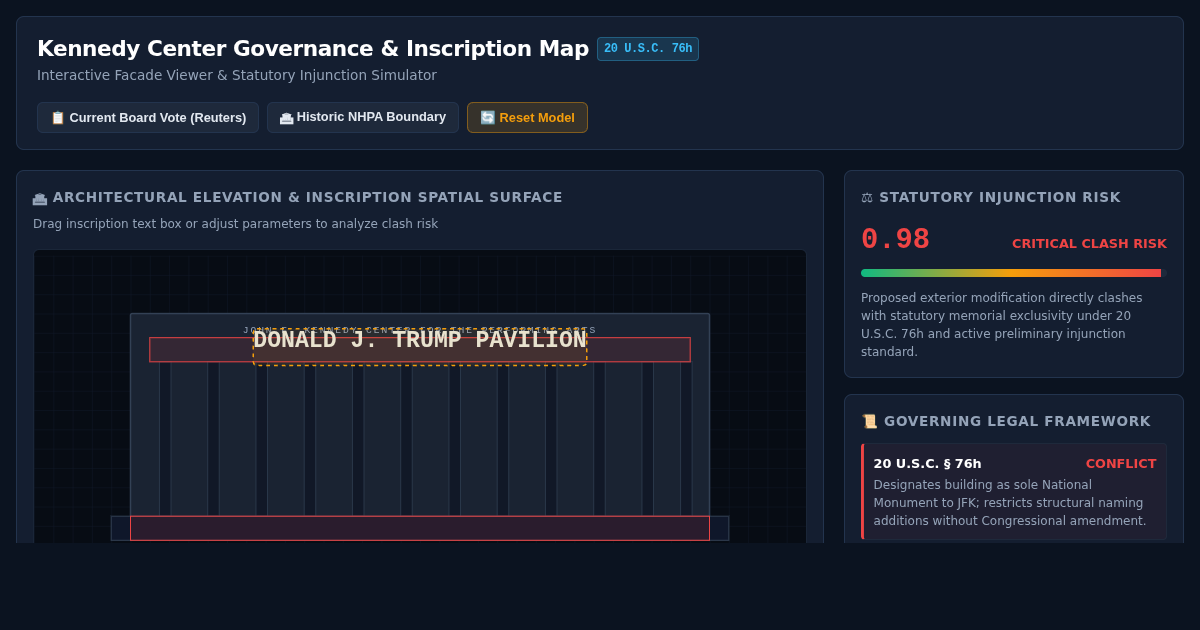Click the clipboard icon on Current Board Vote
This screenshot has height=630, width=1200.
click(58, 117)
